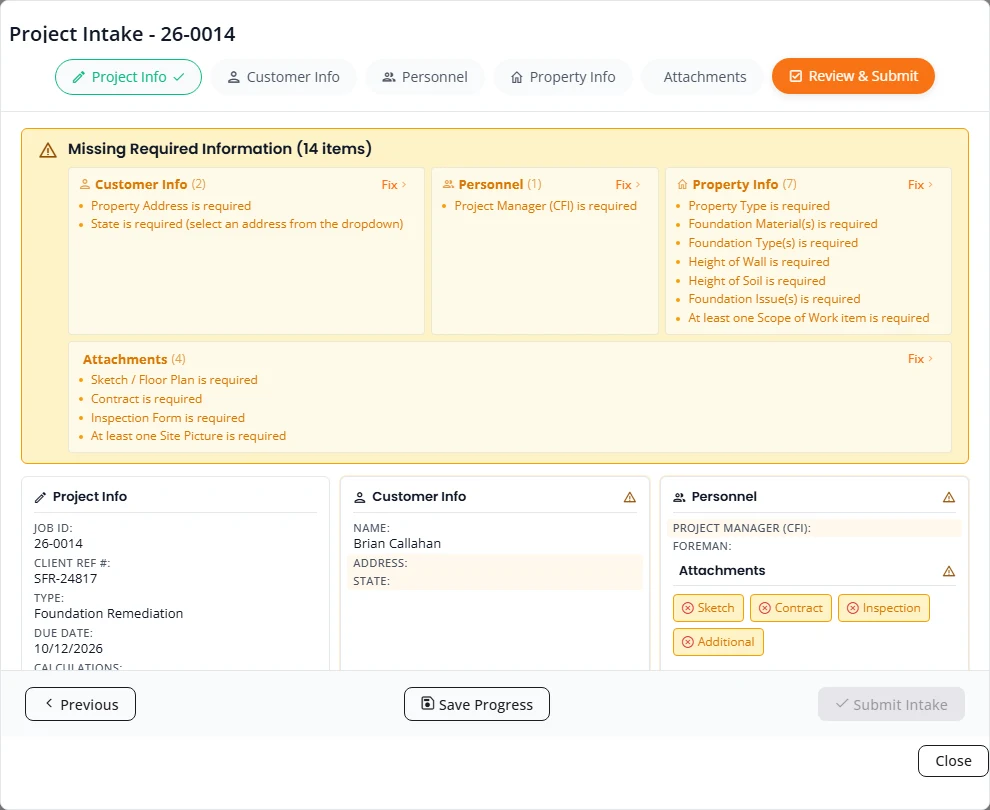Click the person icon on Customer Info tab
990x810 pixels.
tap(234, 77)
